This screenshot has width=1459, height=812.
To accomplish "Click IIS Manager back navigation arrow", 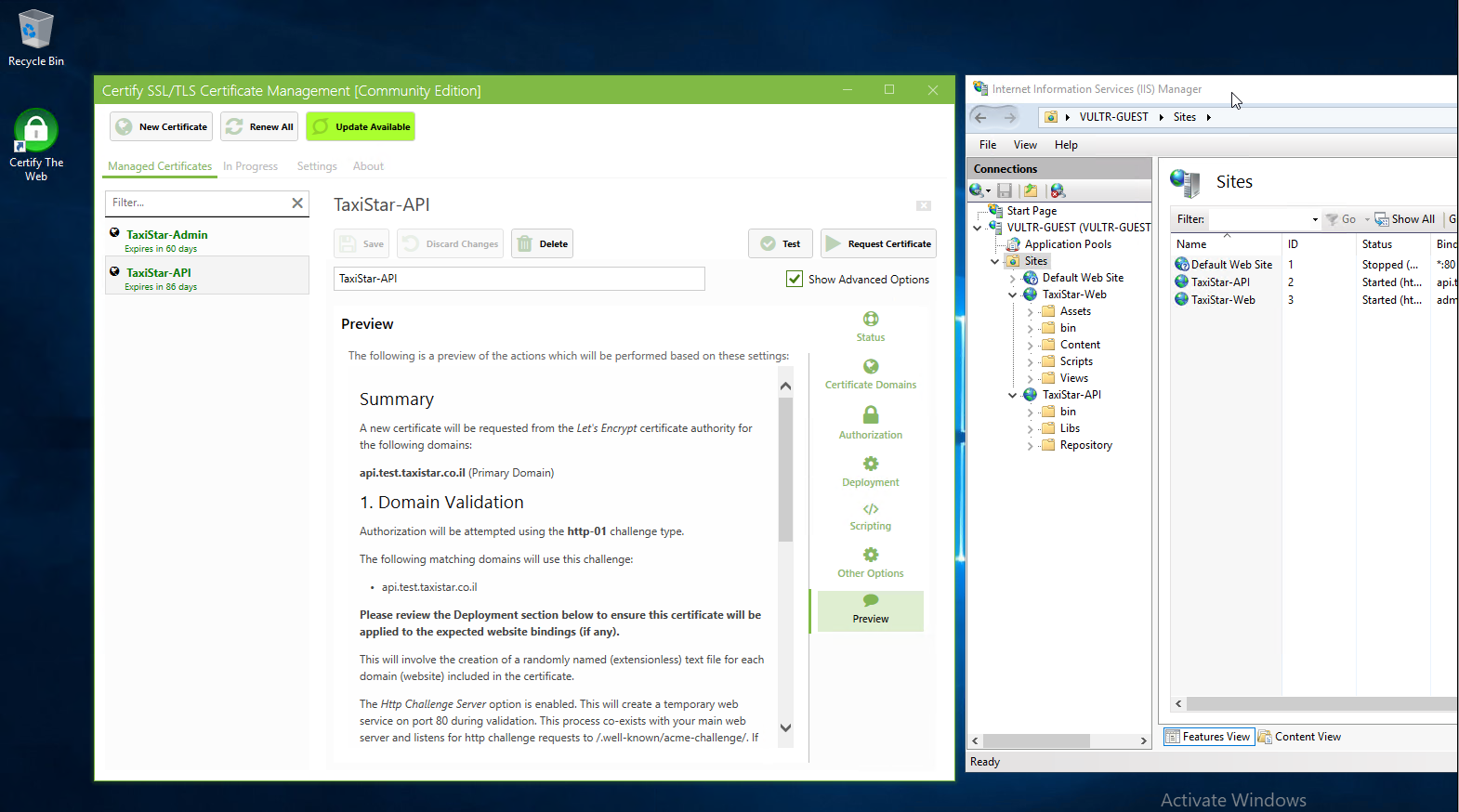I will [x=980, y=117].
